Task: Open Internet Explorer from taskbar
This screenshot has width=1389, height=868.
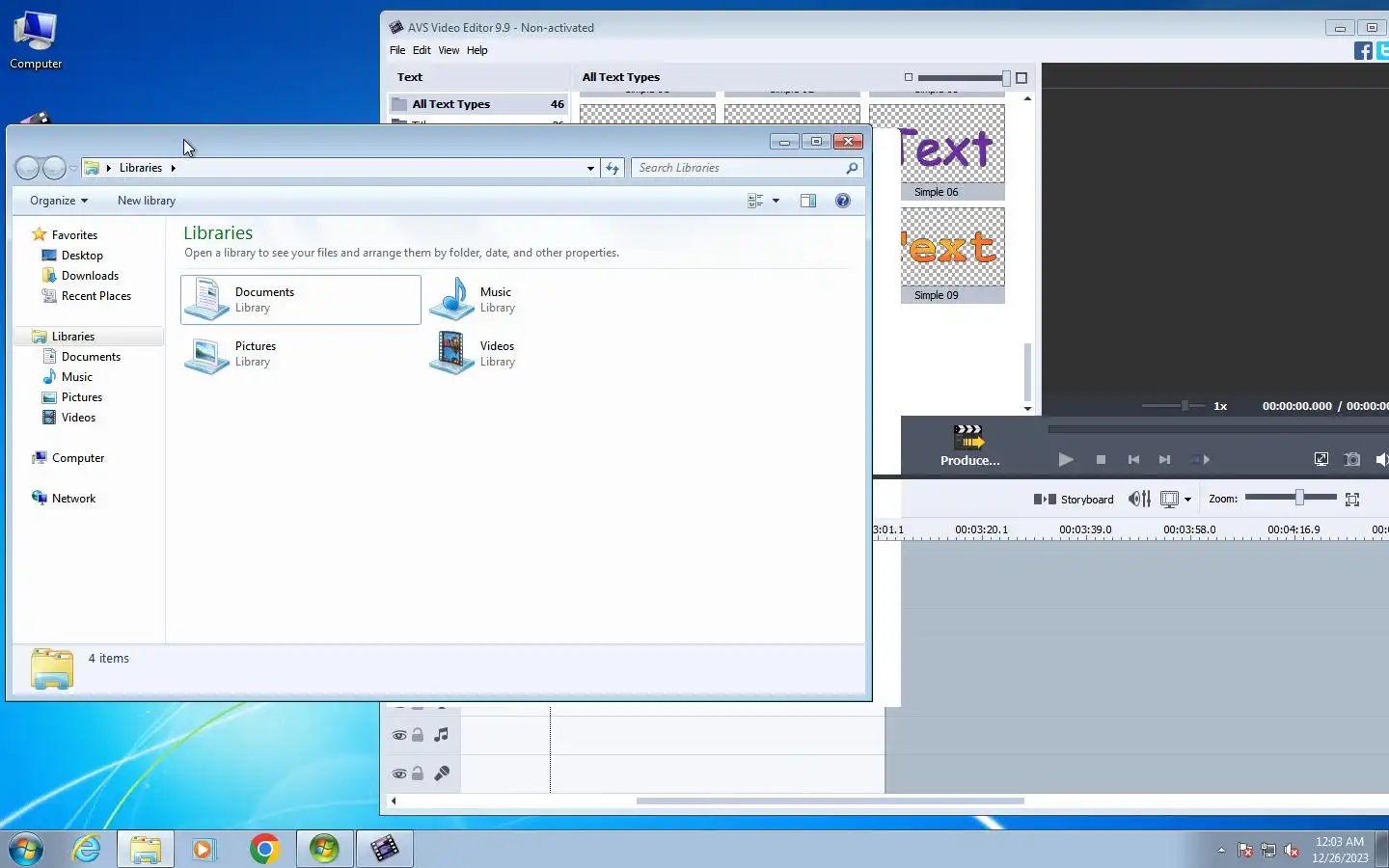Action: click(x=87, y=849)
